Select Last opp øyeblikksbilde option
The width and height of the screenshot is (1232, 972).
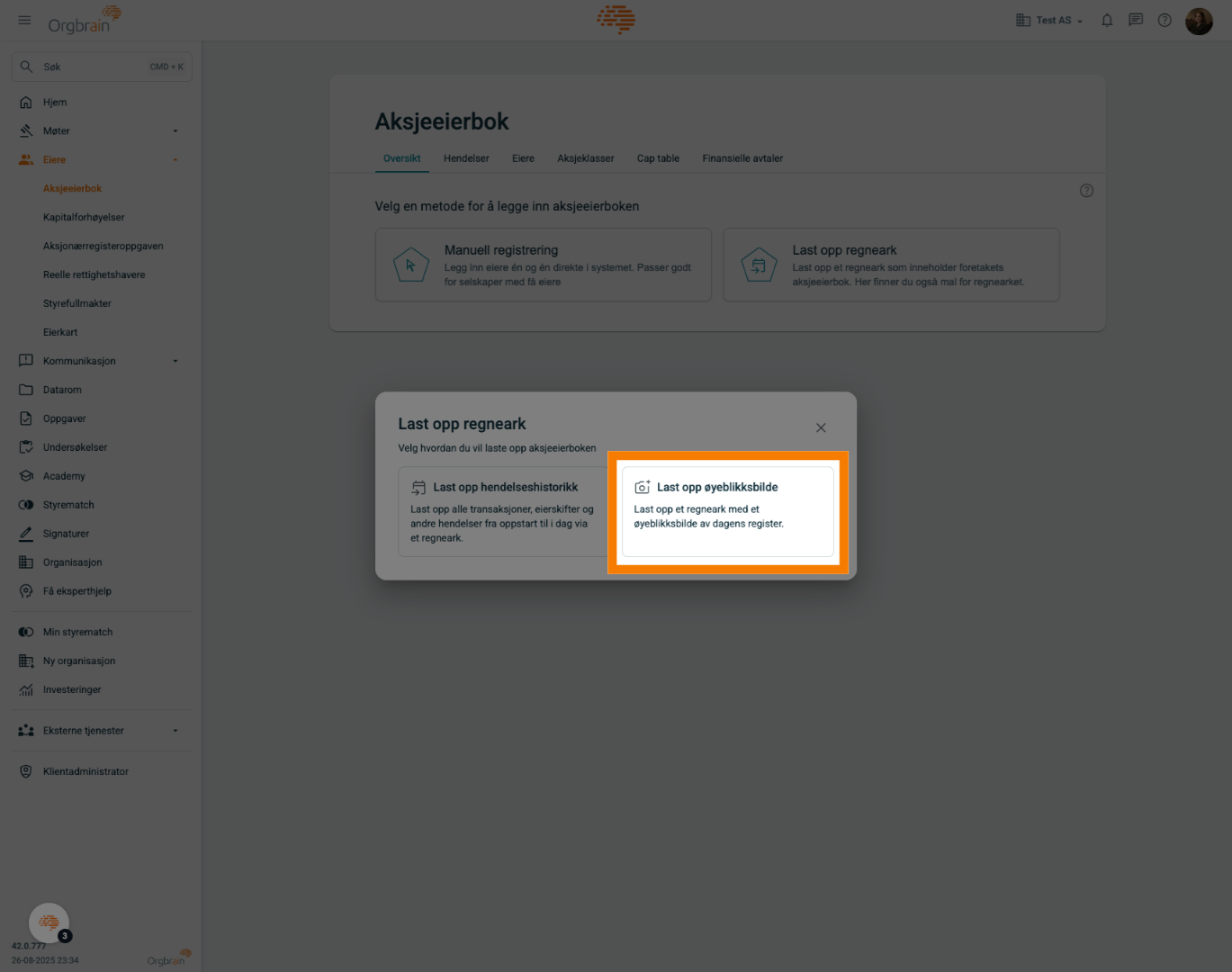point(728,511)
